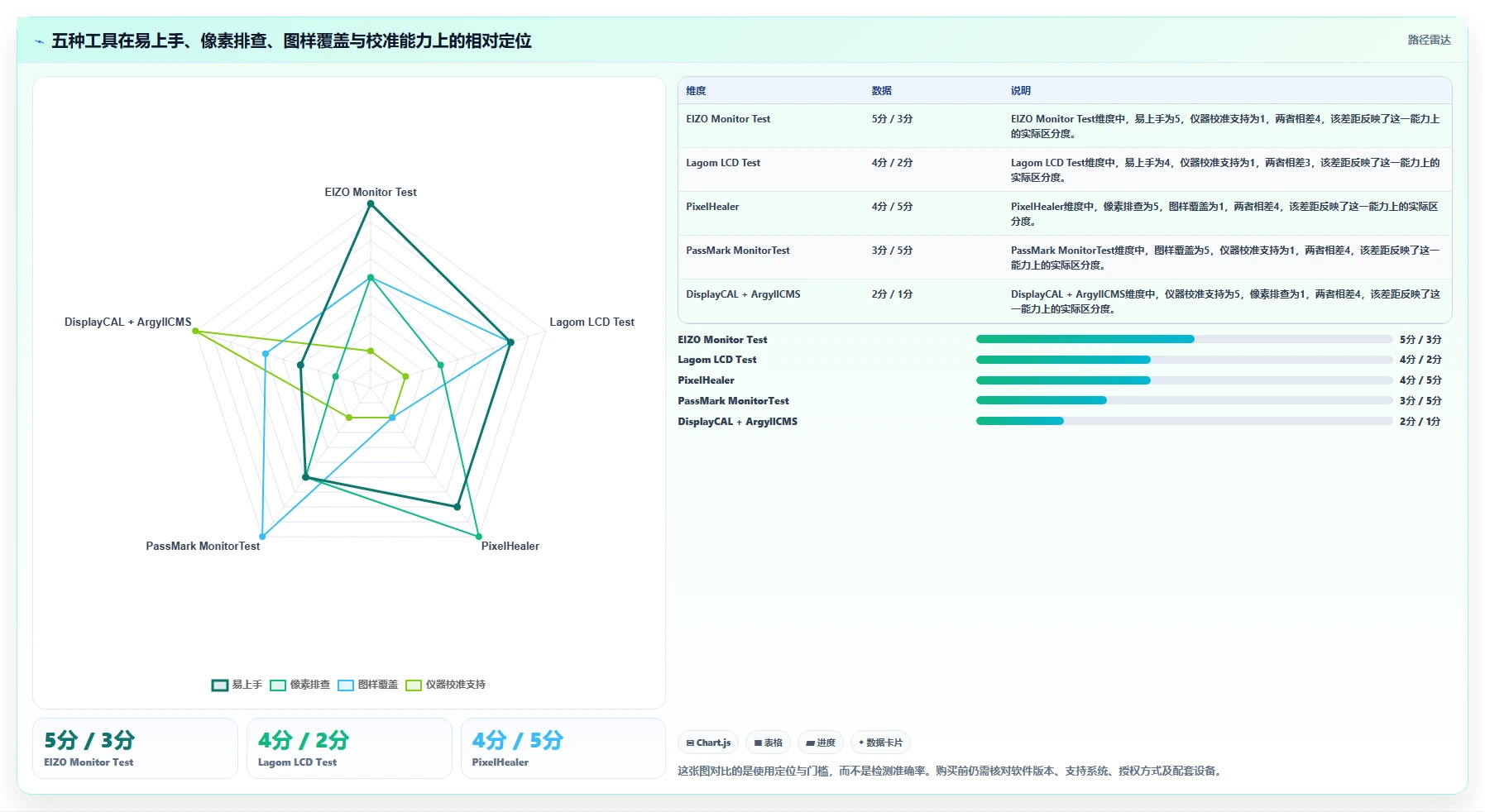Select the PixelHealer table row name
The height and width of the screenshot is (812, 1485).
(712, 207)
